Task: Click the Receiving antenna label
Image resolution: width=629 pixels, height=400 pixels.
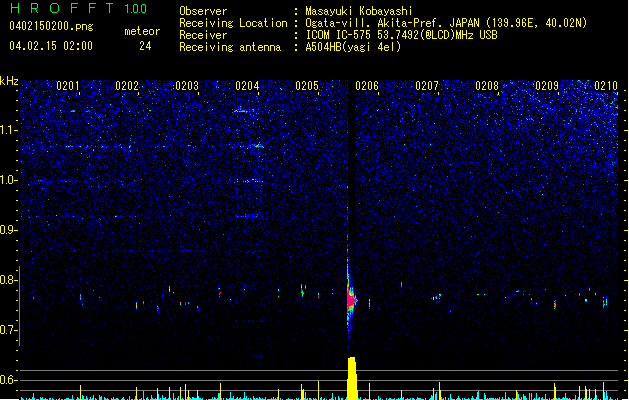Action: coord(230,47)
